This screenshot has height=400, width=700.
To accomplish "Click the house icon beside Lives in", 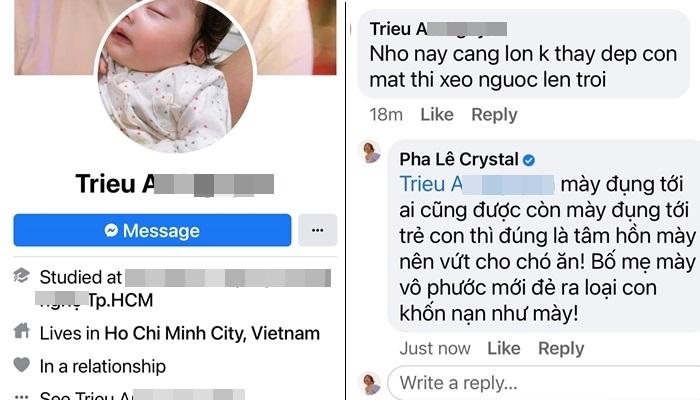I will pyautogui.click(x=21, y=331).
